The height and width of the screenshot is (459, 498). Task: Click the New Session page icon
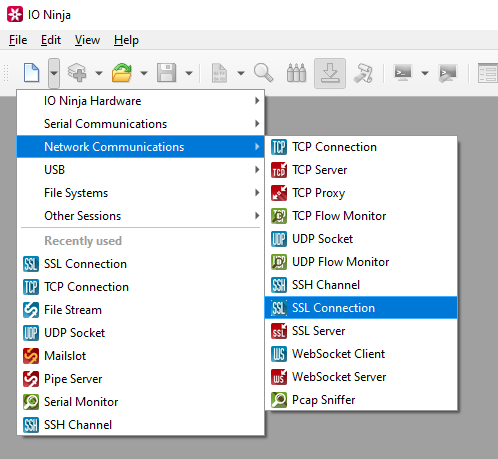32,73
